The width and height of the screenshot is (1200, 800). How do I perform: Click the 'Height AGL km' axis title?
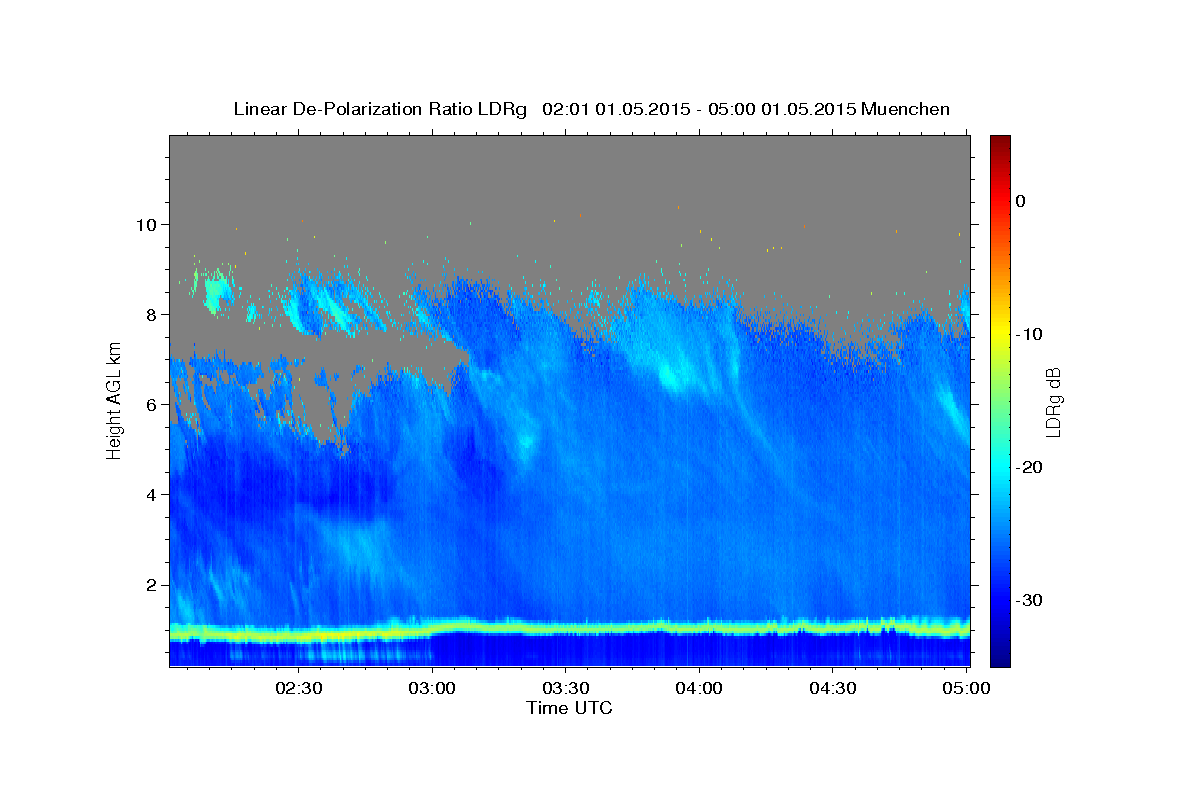click(114, 400)
